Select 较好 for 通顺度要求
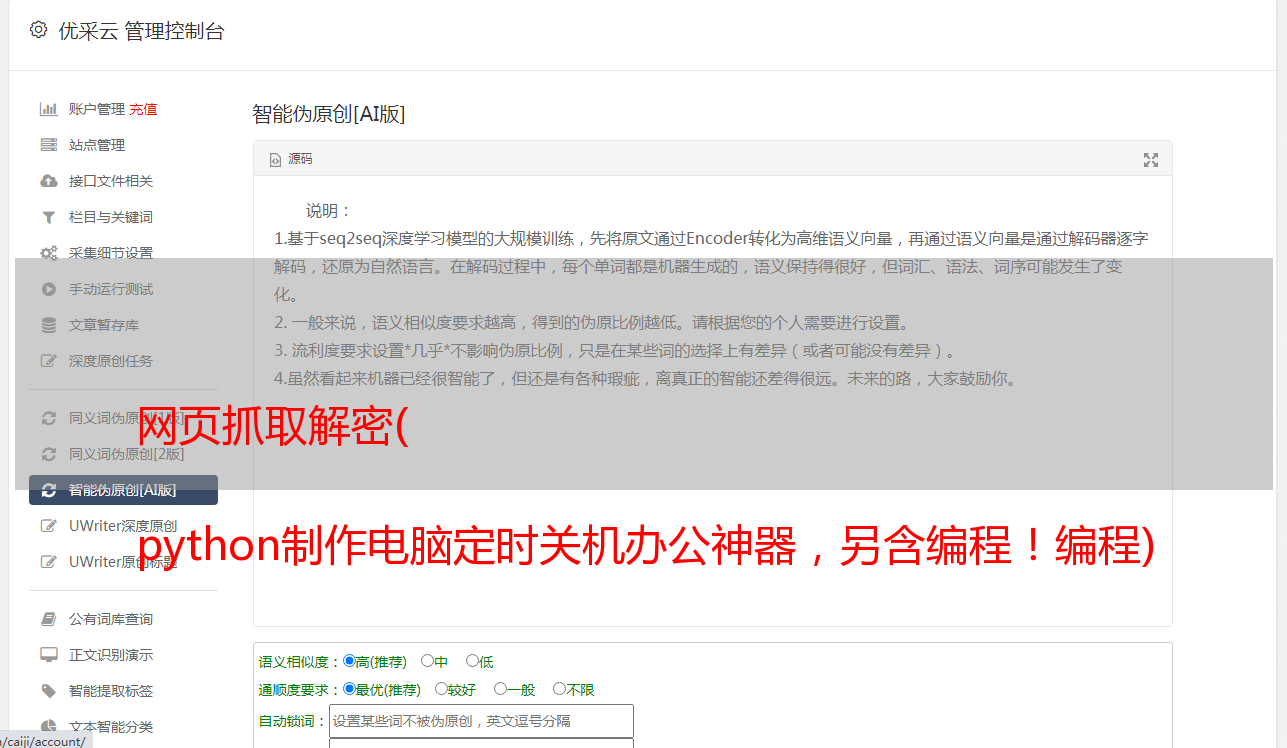Image resolution: width=1287 pixels, height=748 pixels. (x=441, y=689)
